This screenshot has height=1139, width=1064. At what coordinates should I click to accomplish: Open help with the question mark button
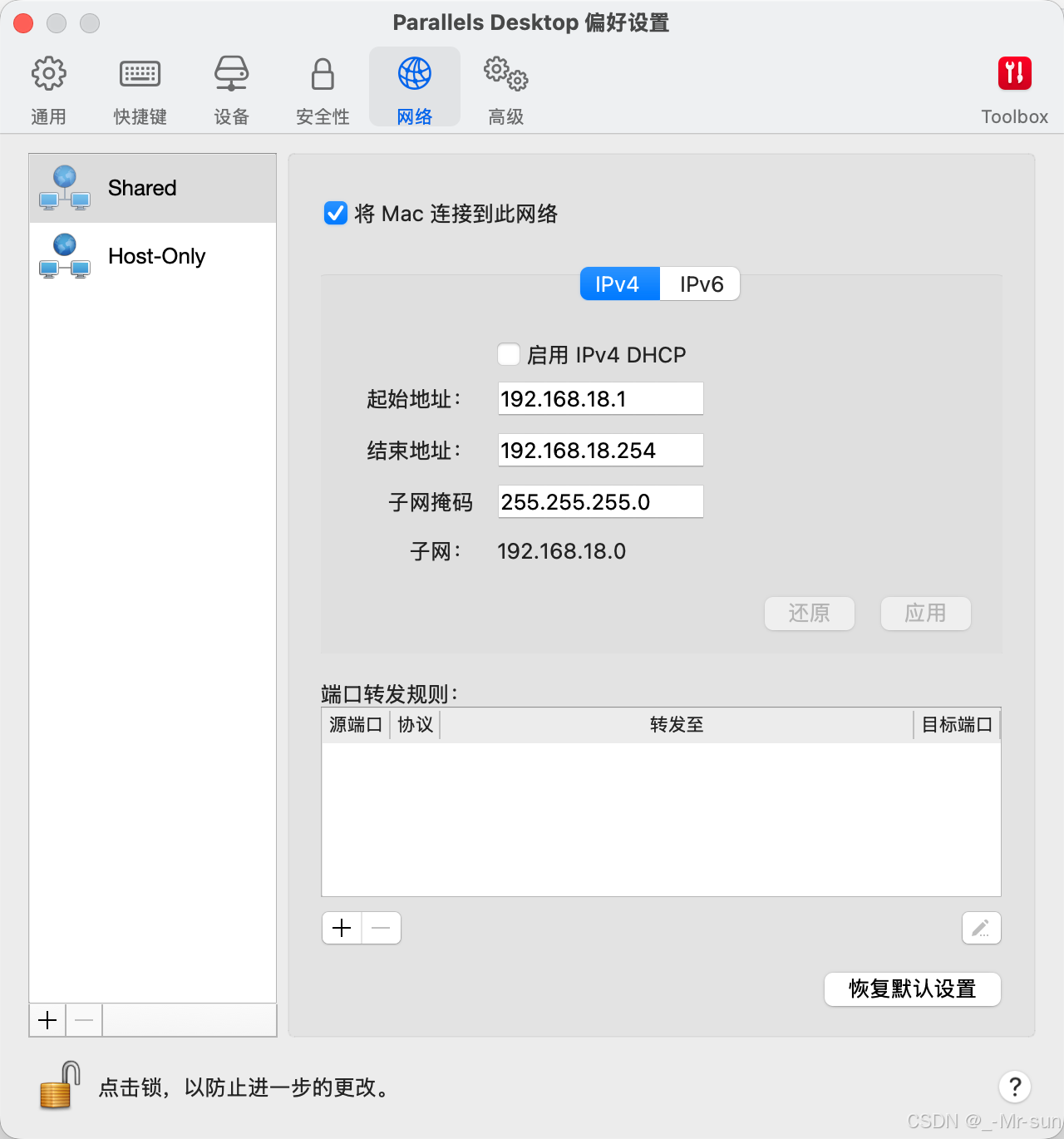(1015, 1086)
